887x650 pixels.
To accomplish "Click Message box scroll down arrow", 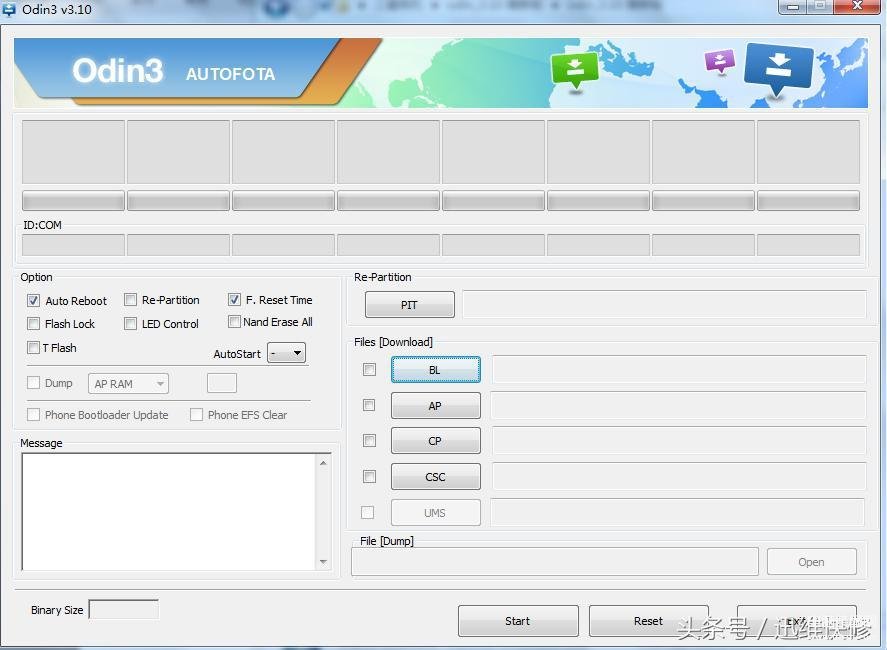I will point(323,562).
